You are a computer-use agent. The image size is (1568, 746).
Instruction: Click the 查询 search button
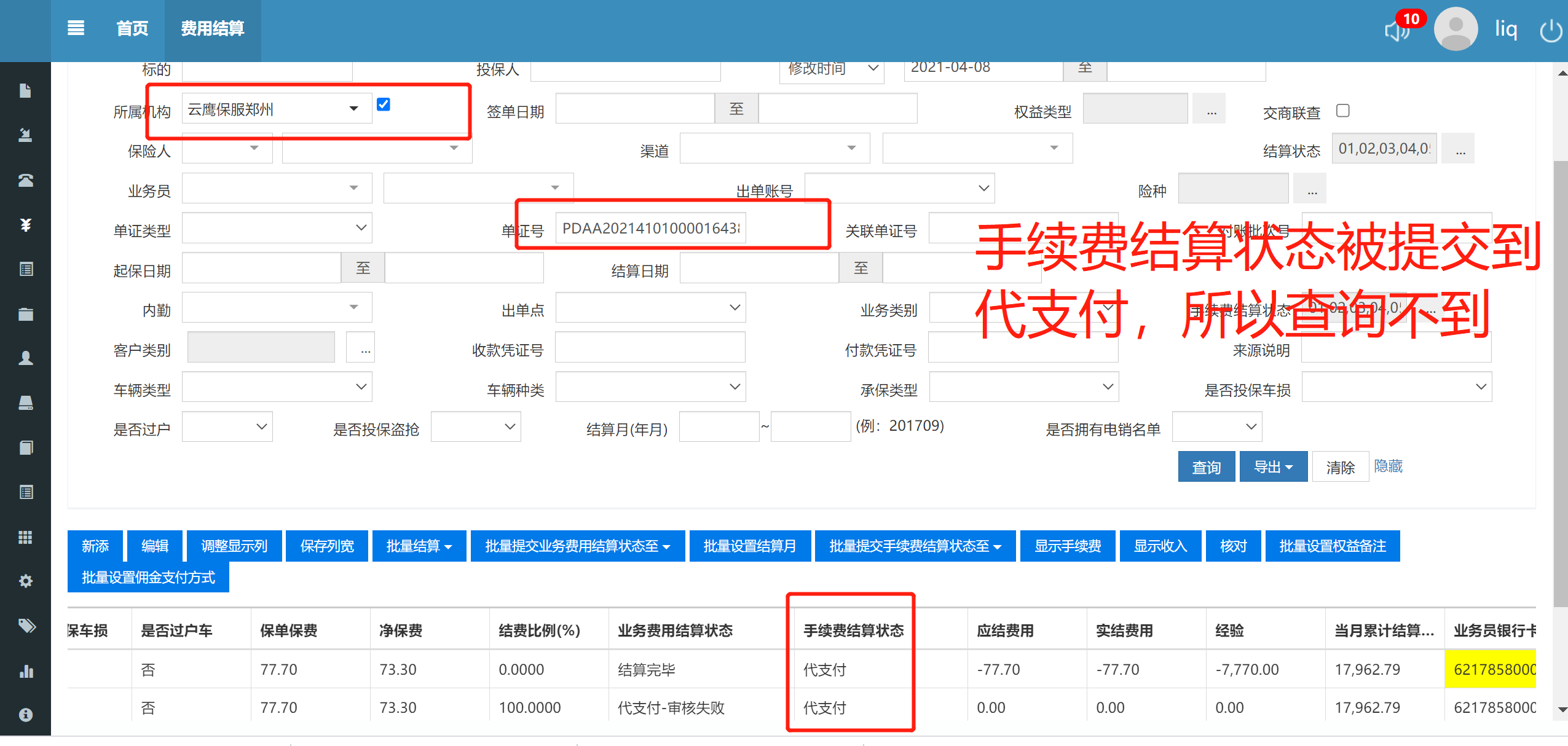(1205, 467)
